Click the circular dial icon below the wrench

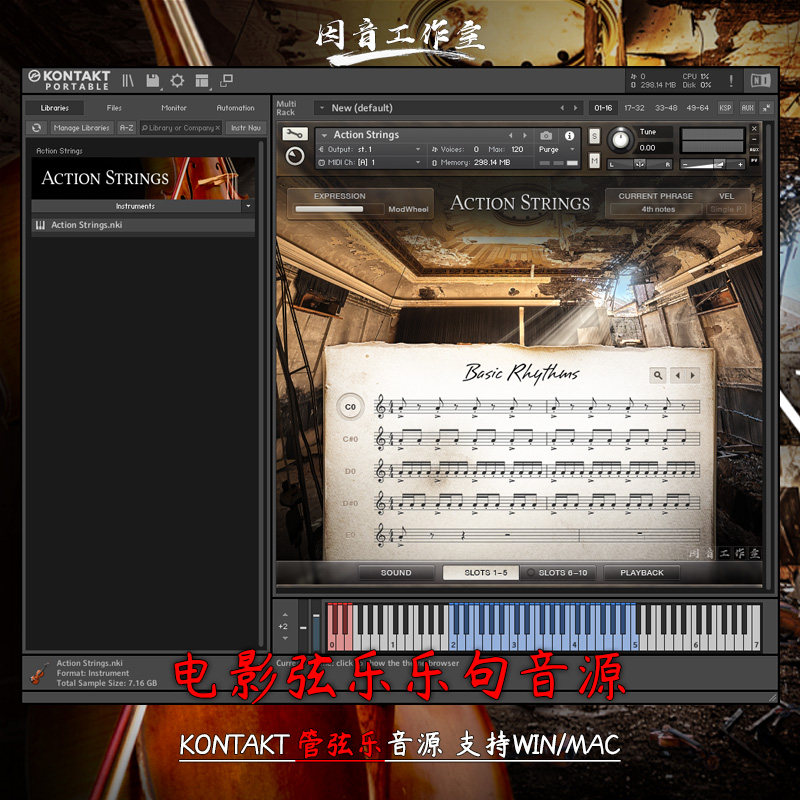point(295,156)
